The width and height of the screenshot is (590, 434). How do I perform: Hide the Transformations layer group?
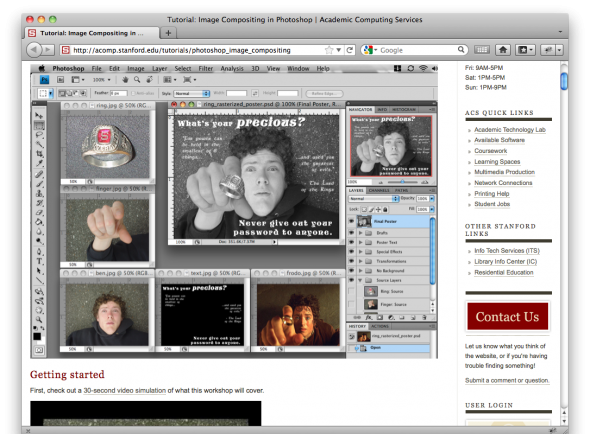coord(351,261)
